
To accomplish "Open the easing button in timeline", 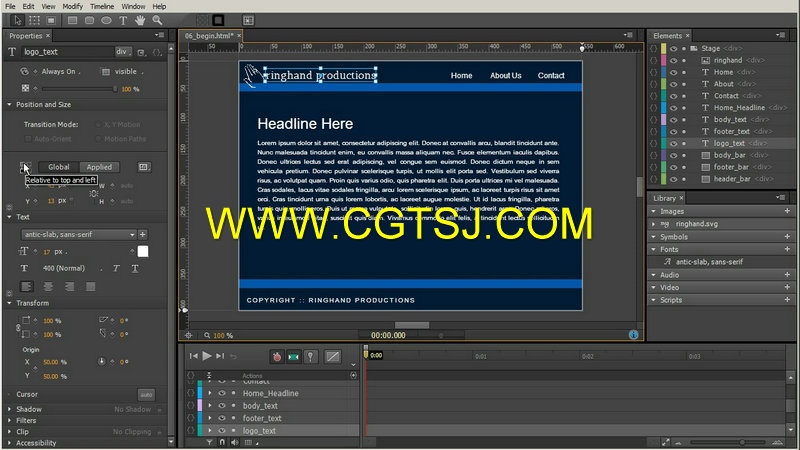I will (x=333, y=356).
